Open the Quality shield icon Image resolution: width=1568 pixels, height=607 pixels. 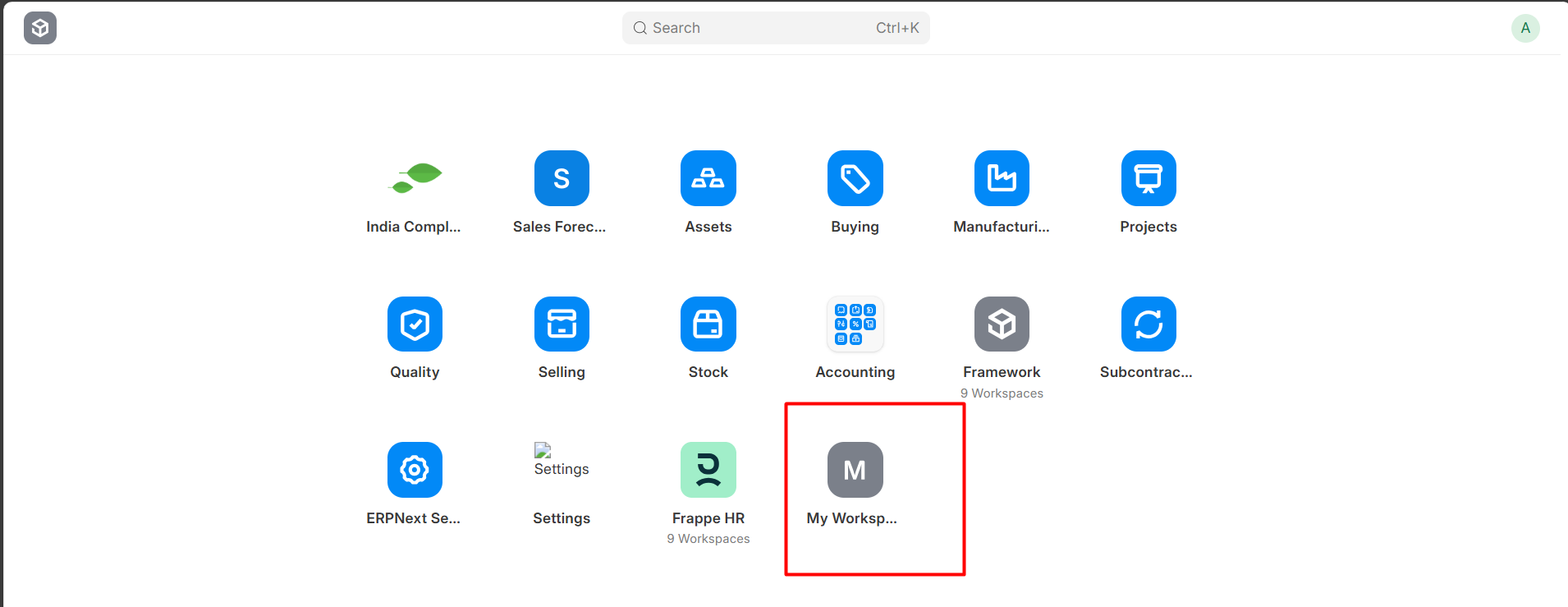pos(415,324)
